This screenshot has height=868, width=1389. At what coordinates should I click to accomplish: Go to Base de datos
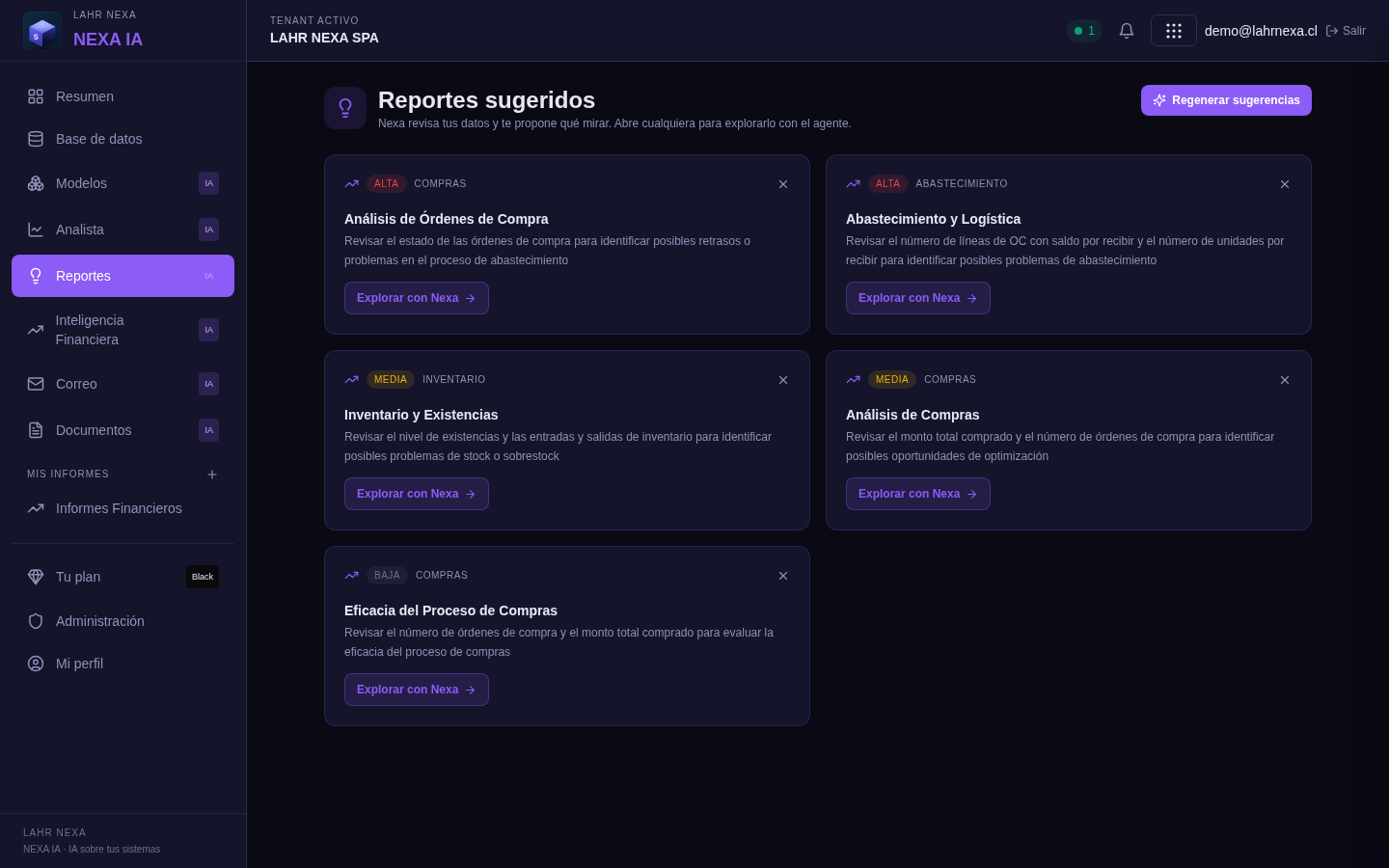123,139
